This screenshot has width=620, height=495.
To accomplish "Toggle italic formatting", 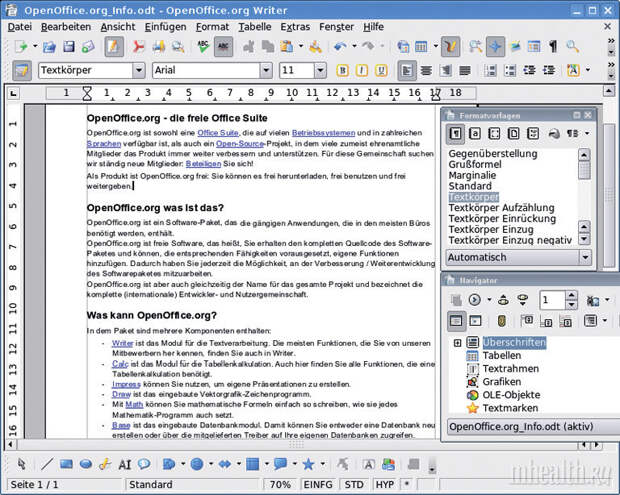I will tap(361, 70).
